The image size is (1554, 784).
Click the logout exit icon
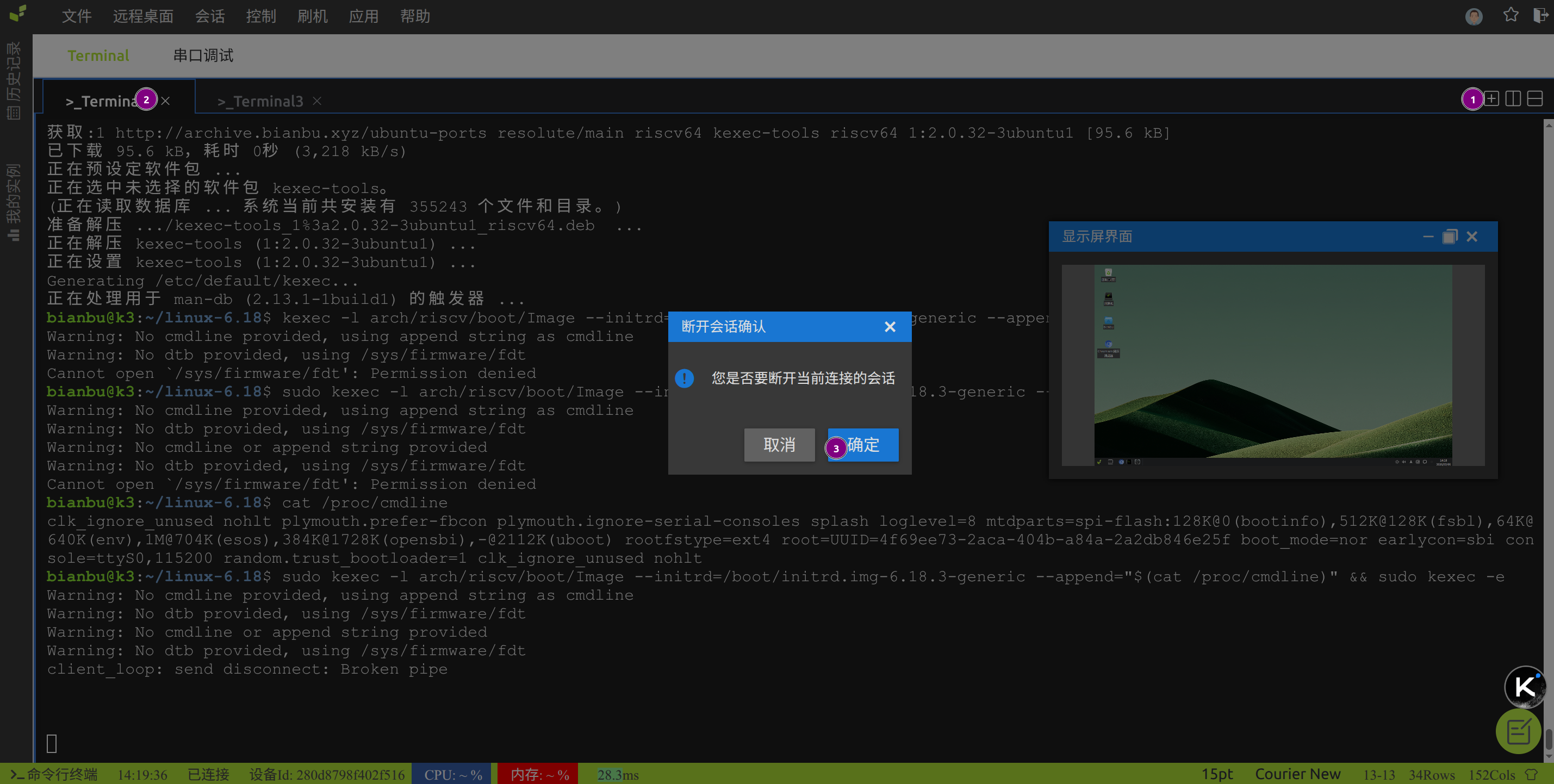tap(1540, 15)
